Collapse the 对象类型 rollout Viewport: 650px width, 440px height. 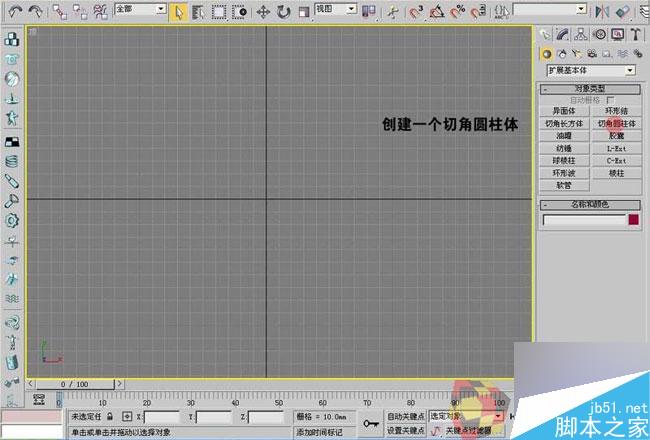click(590, 89)
